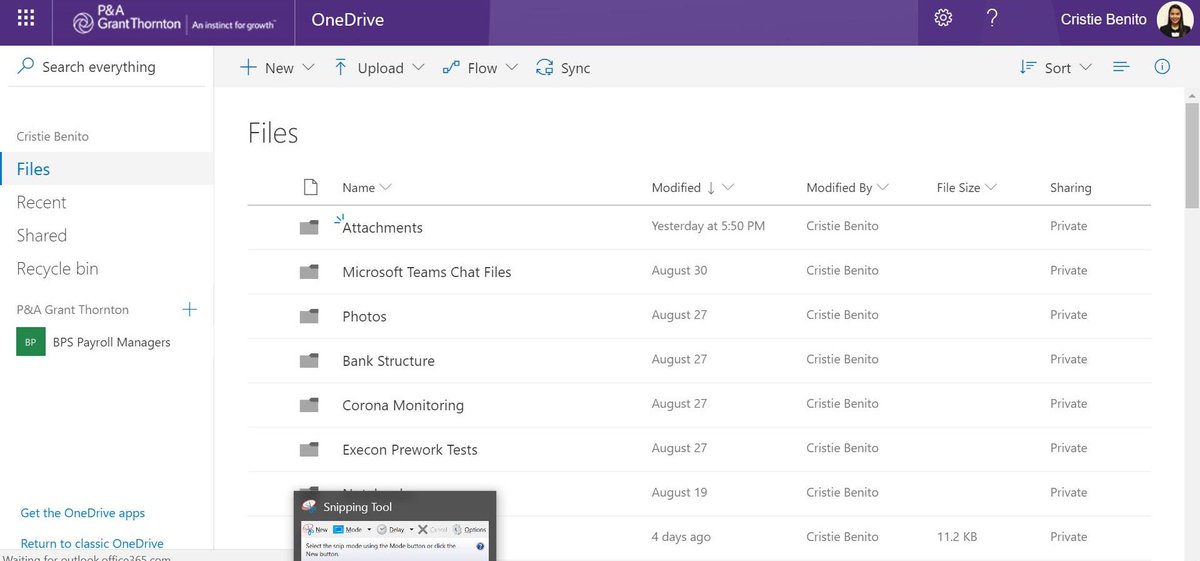
Task: Open Options in the Snipping Tool
Action: [469, 529]
